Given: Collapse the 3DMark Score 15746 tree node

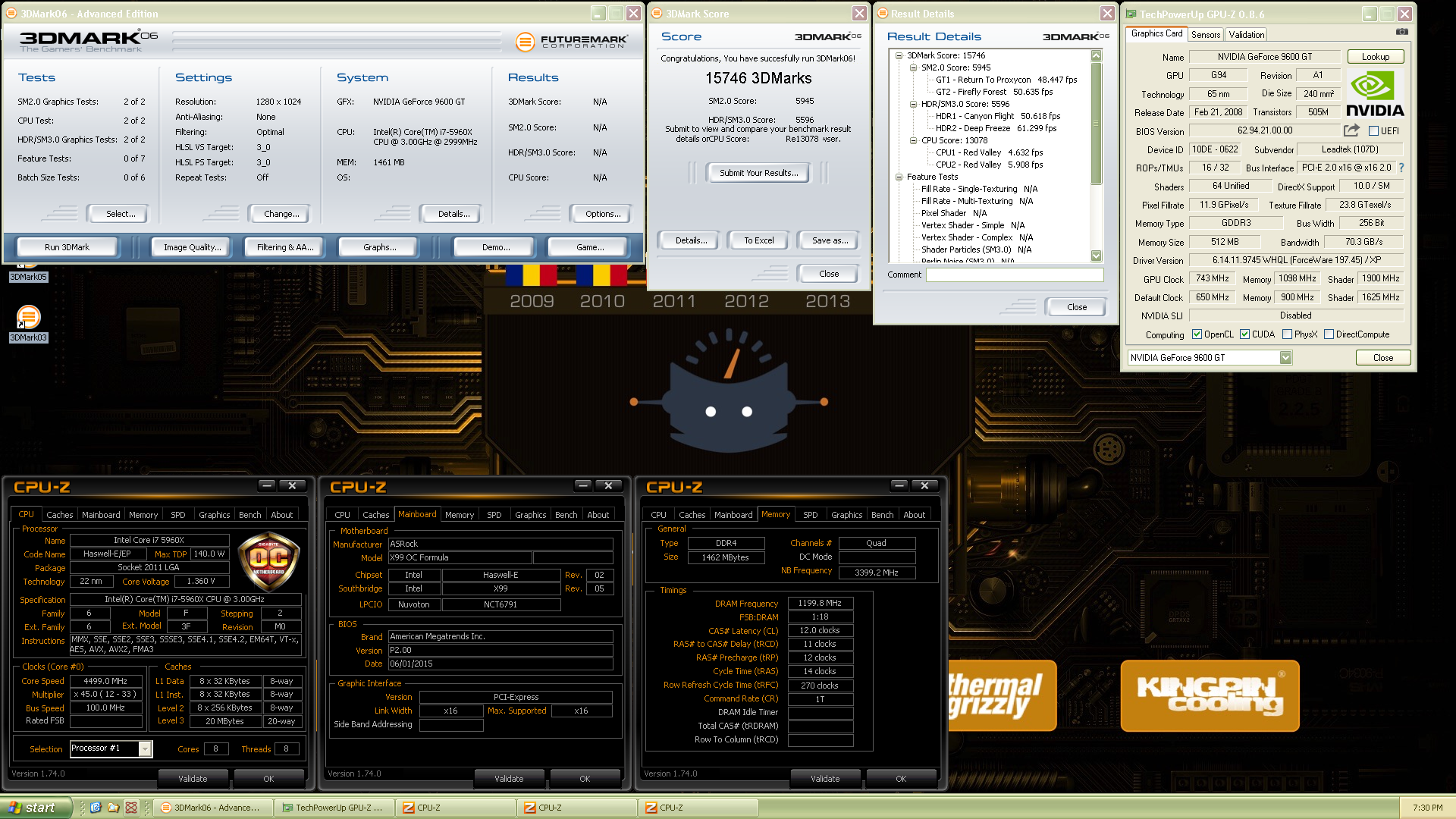Looking at the screenshot, I should click(899, 55).
